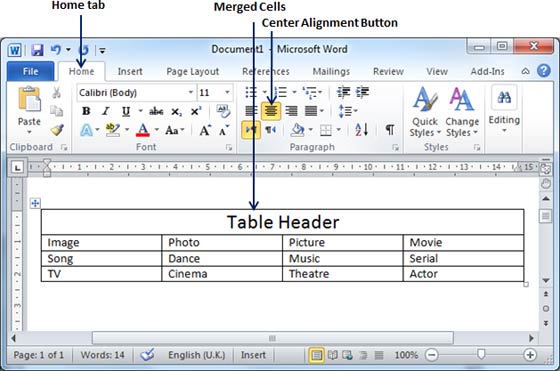
Task: Click the English (U.K.) language indicator
Action: 197,355
